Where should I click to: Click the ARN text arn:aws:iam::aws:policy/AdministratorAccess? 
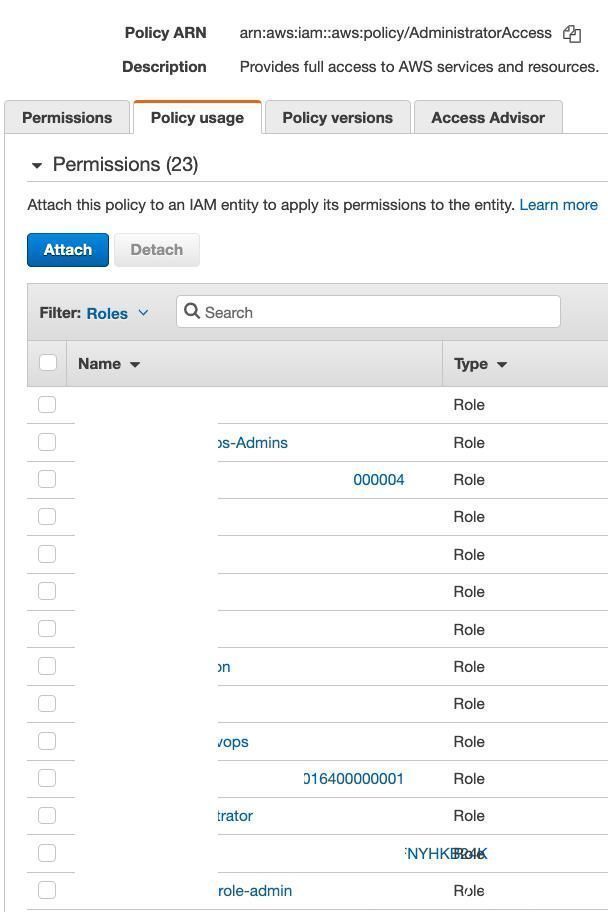[x=396, y=33]
